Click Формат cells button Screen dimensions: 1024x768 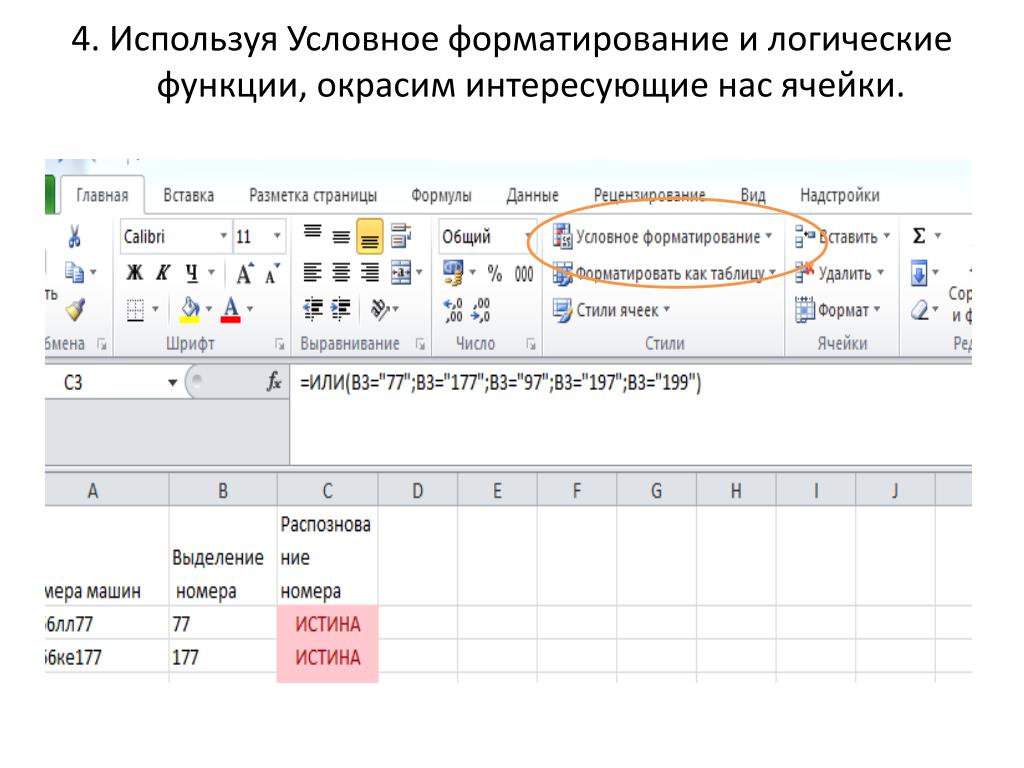838,310
